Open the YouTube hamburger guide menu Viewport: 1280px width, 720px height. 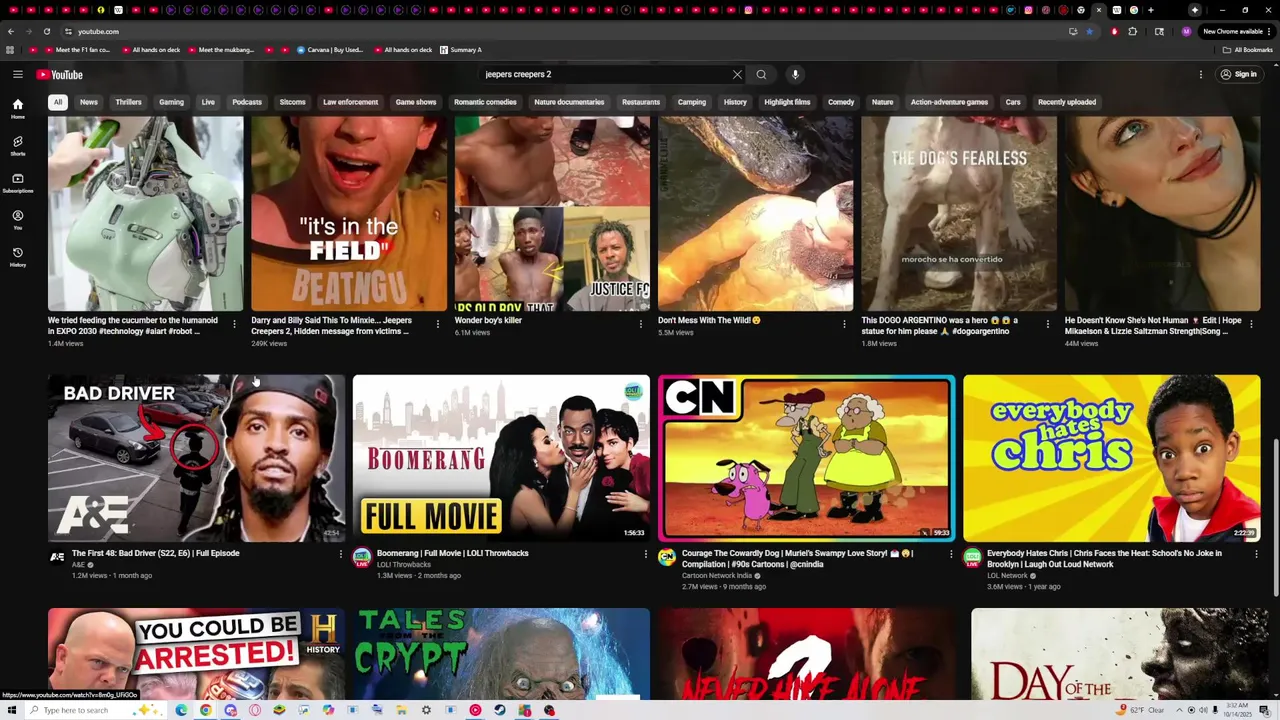coord(17,74)
